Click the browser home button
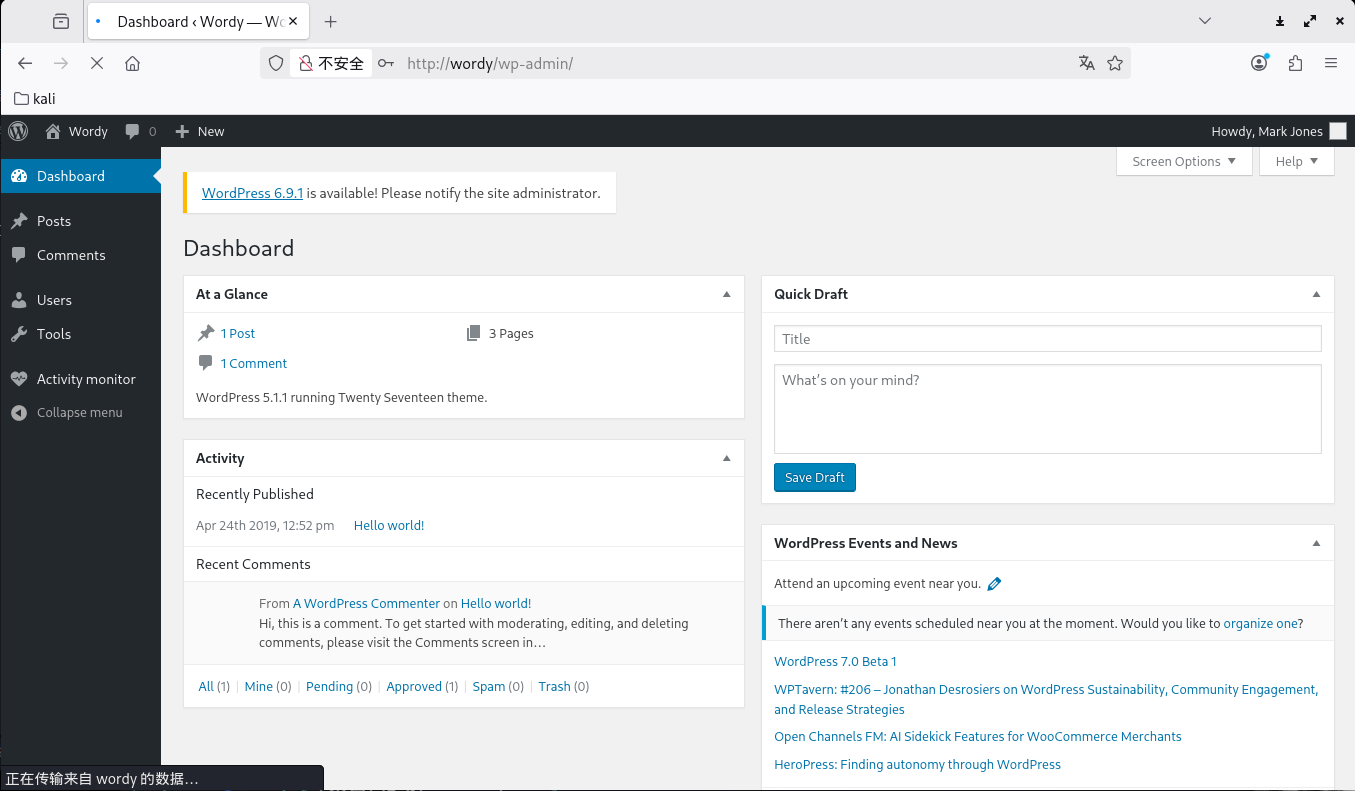Image resolution: width=1355 pixels, height=791 pixels. click(132, 63)
